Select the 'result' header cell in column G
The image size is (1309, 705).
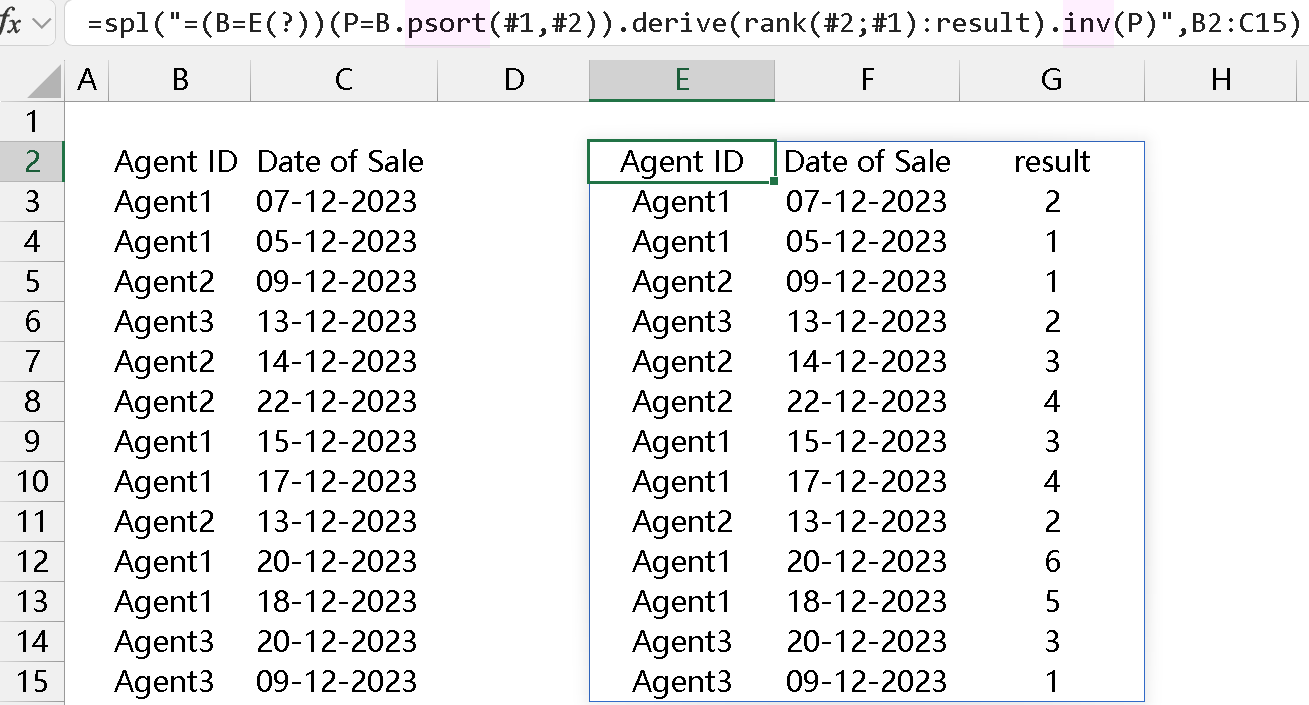click(1051, 161)
